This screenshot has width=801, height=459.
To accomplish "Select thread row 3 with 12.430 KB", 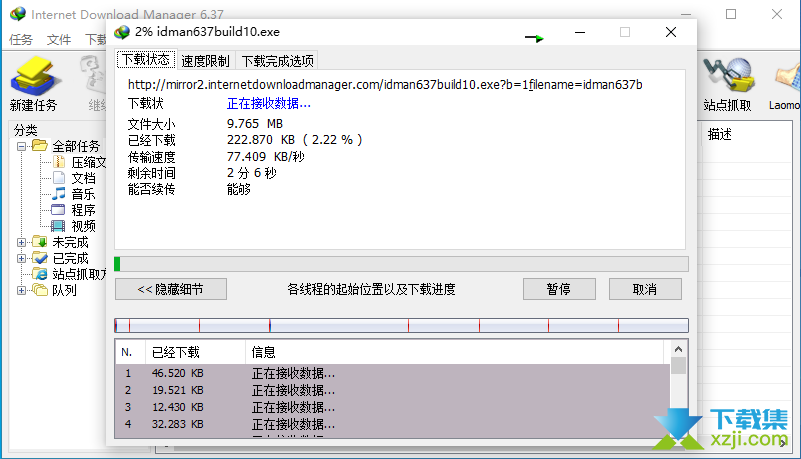I will pyautogui.click(x=392, y=407).
